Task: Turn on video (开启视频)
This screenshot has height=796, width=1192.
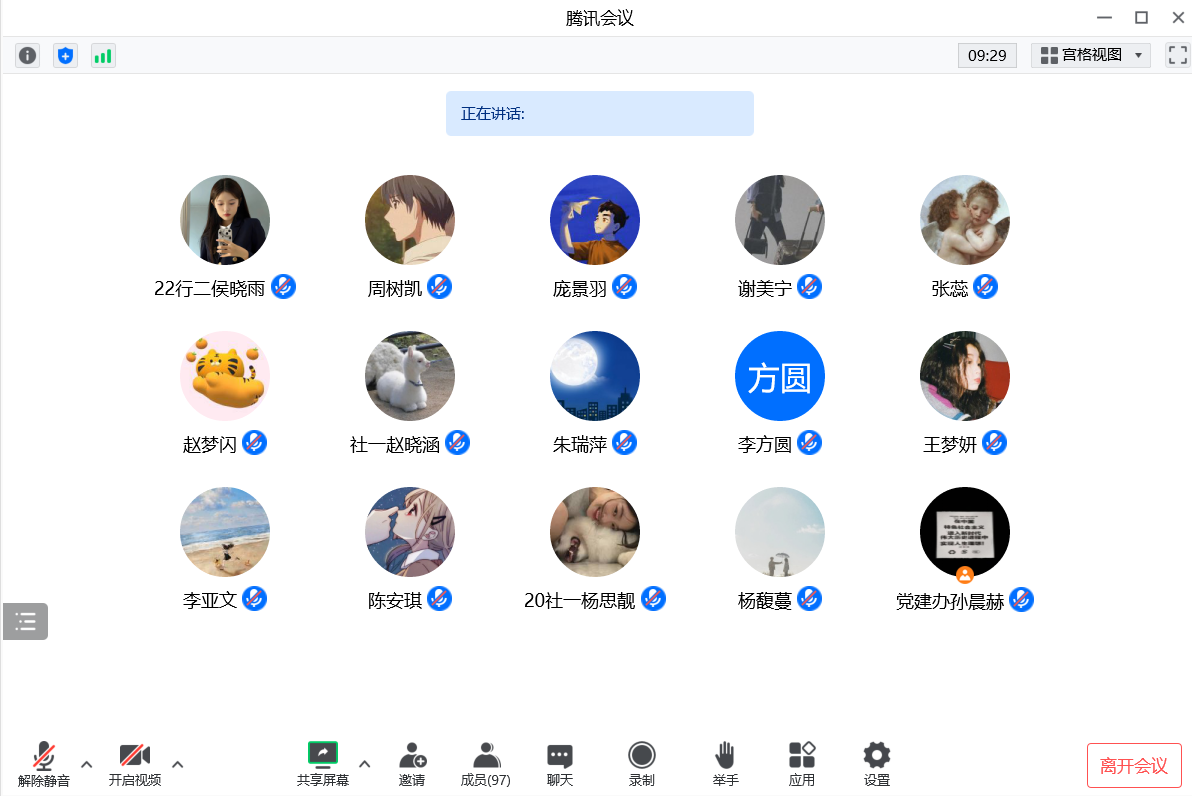Action: 135,765
